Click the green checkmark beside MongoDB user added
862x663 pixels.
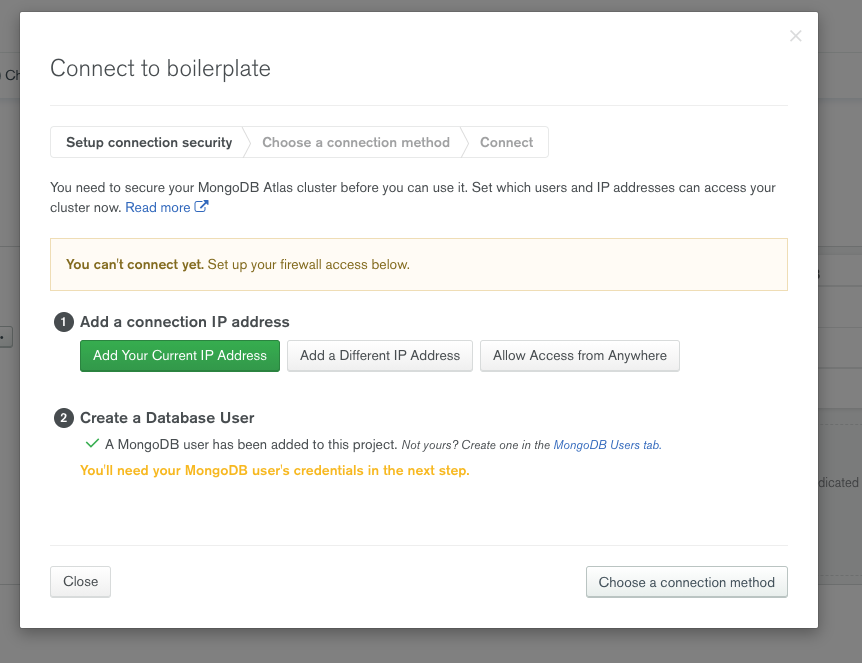click(x=92, y=443)
